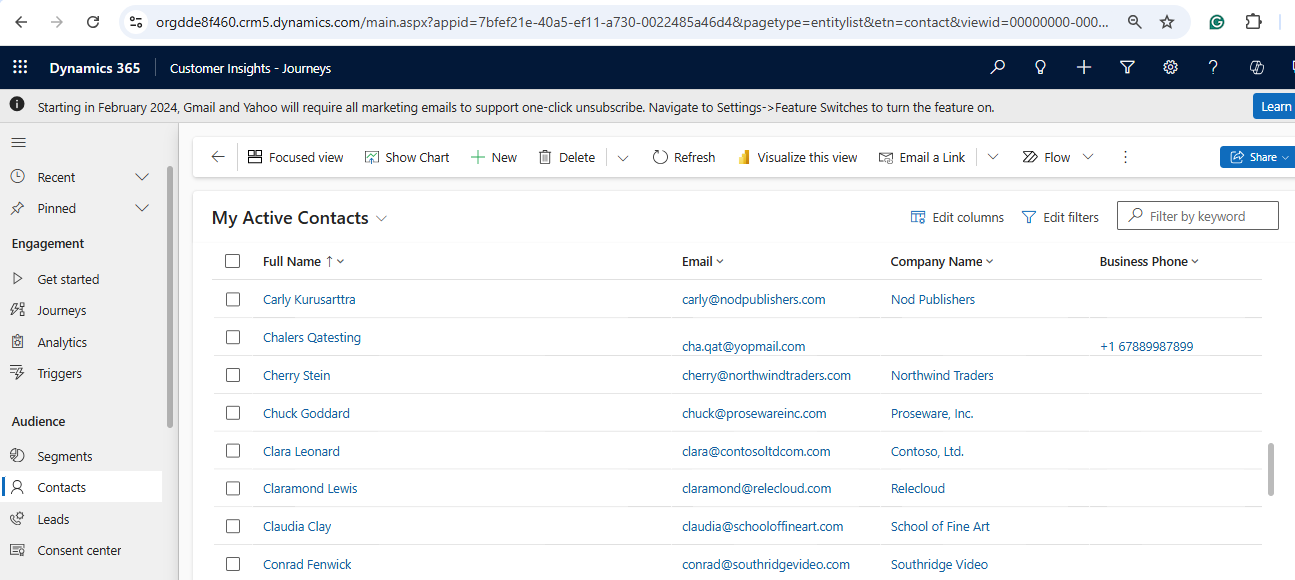Expand the My Active Contacts view selector
Screen dimensions: 1295x580
point(381,218)
